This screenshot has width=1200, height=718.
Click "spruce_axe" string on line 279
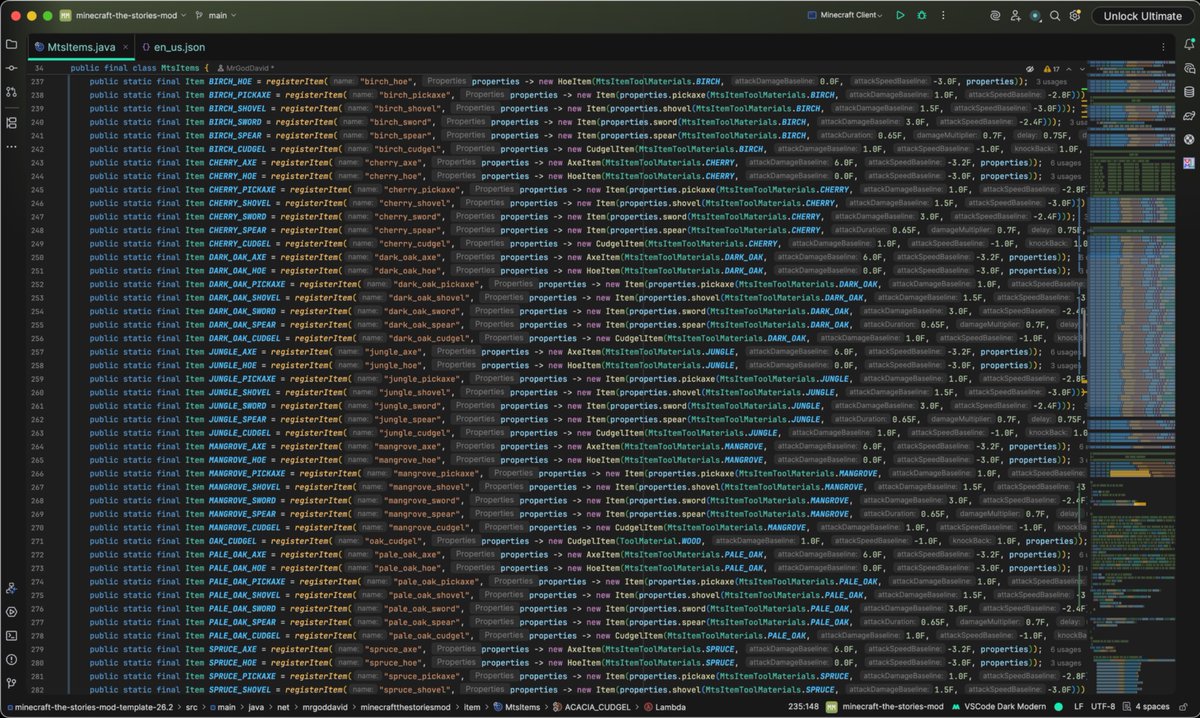coord(398,649)
